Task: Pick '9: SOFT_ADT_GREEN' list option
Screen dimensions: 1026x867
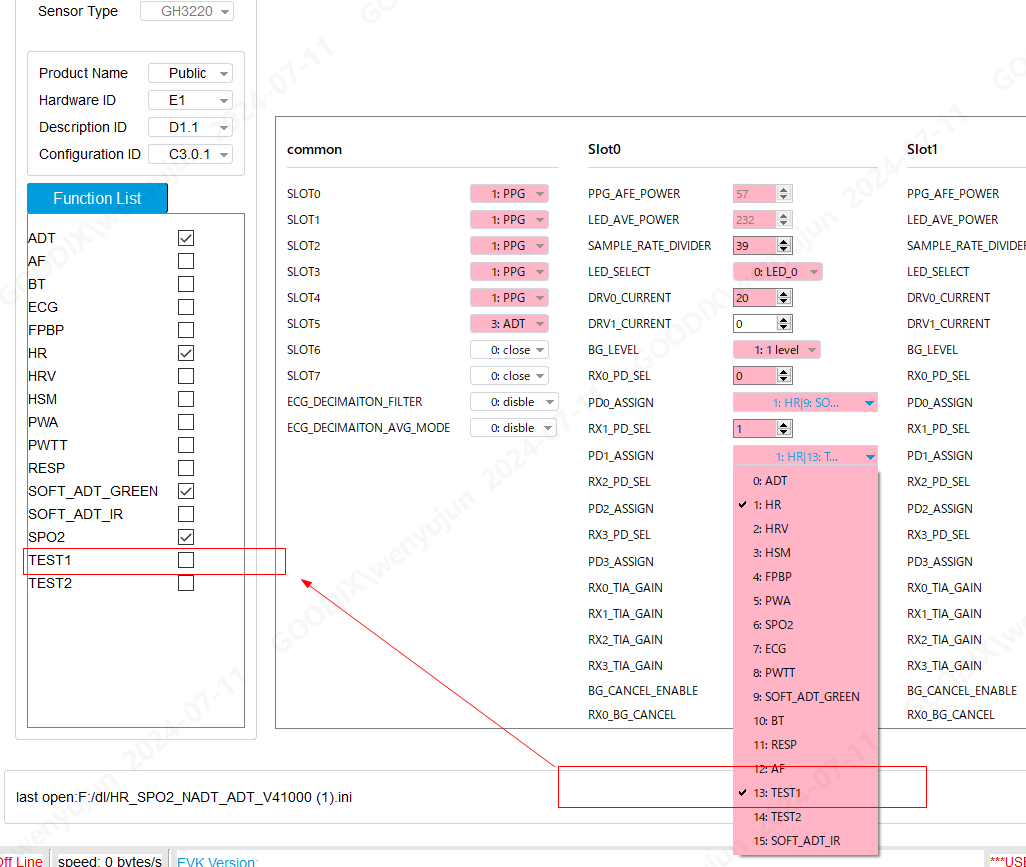Action: pos(806,697)
